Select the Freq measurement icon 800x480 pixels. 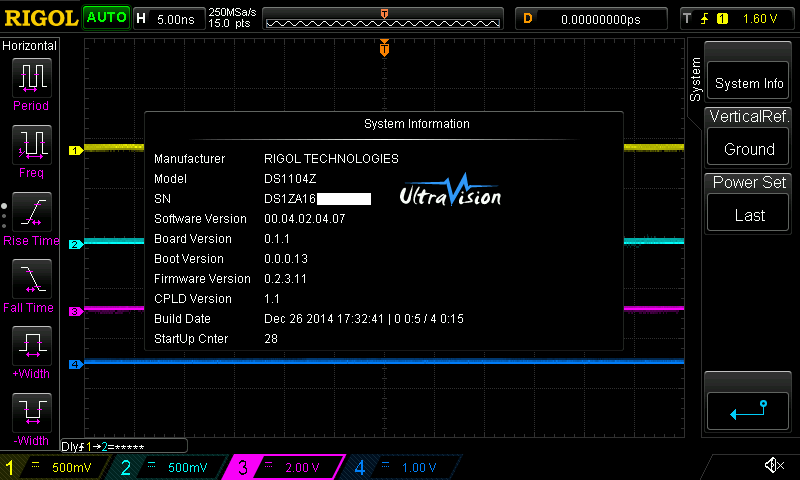(x=32, y=145)
